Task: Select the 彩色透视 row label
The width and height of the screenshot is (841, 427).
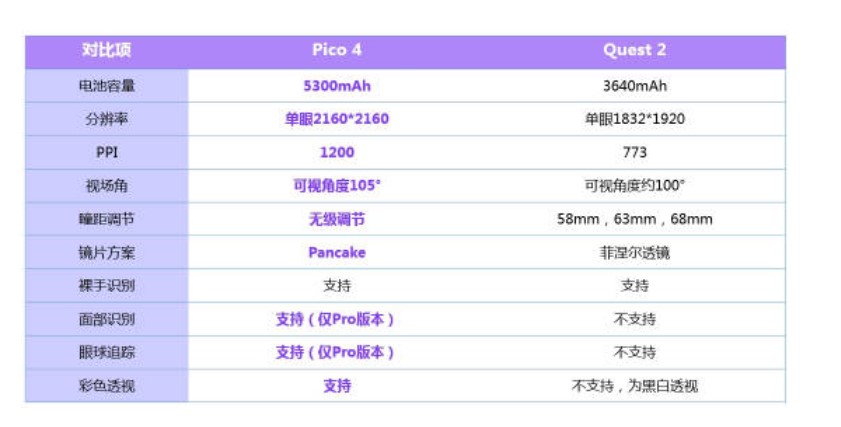Action: (106, 386)
